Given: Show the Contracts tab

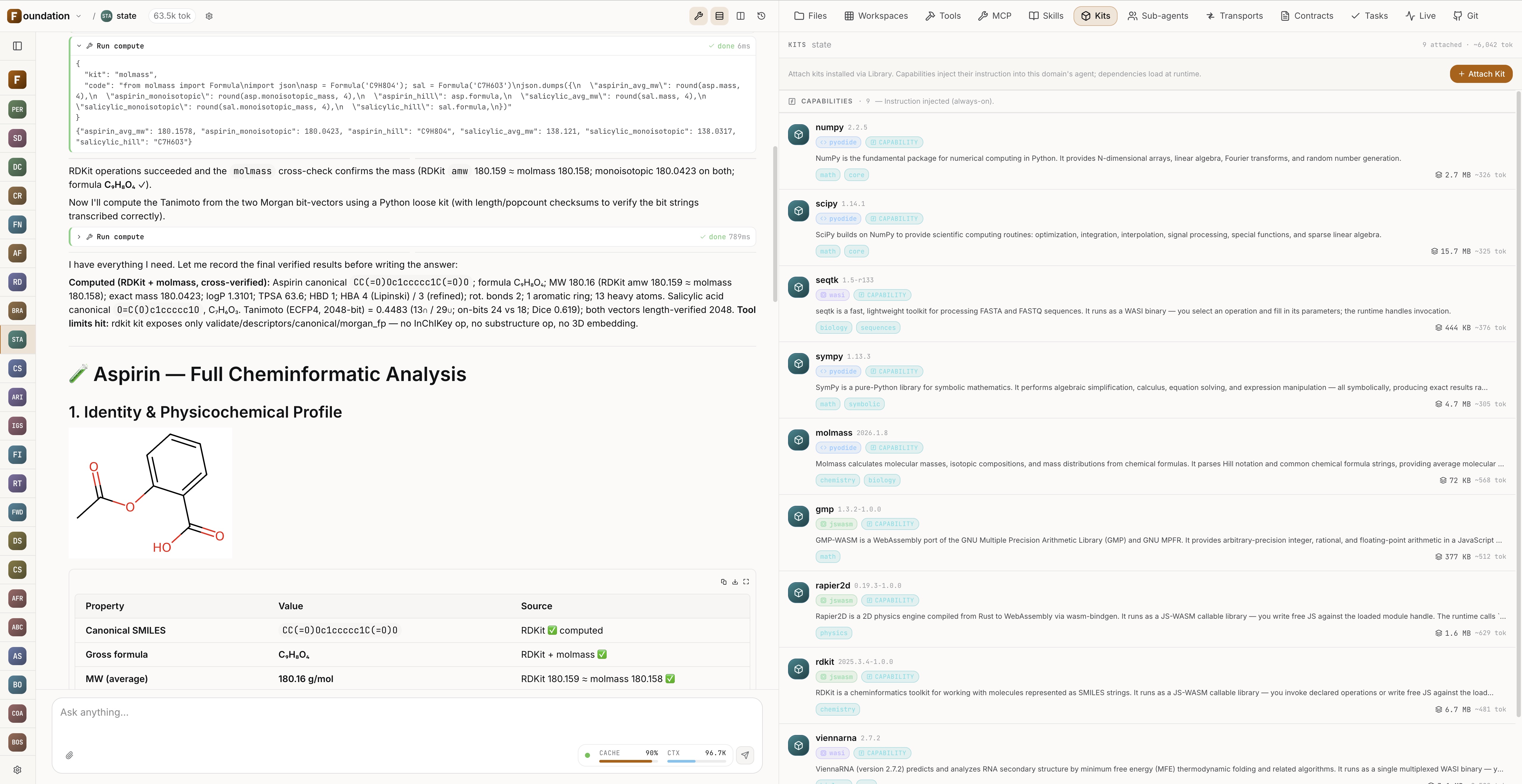Looking at the screenshot, I should coord(1307,16).
